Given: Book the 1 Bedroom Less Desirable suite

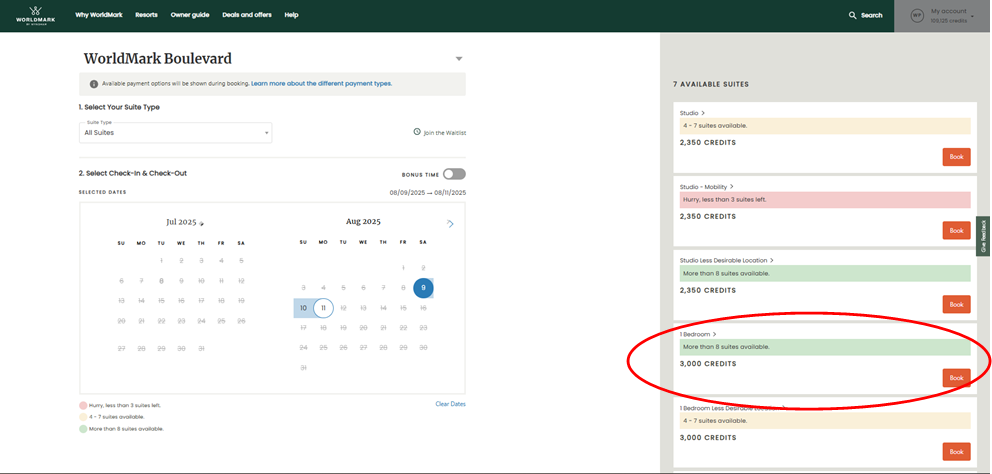Looking at the screenshot, I should (x=956, y=452).
